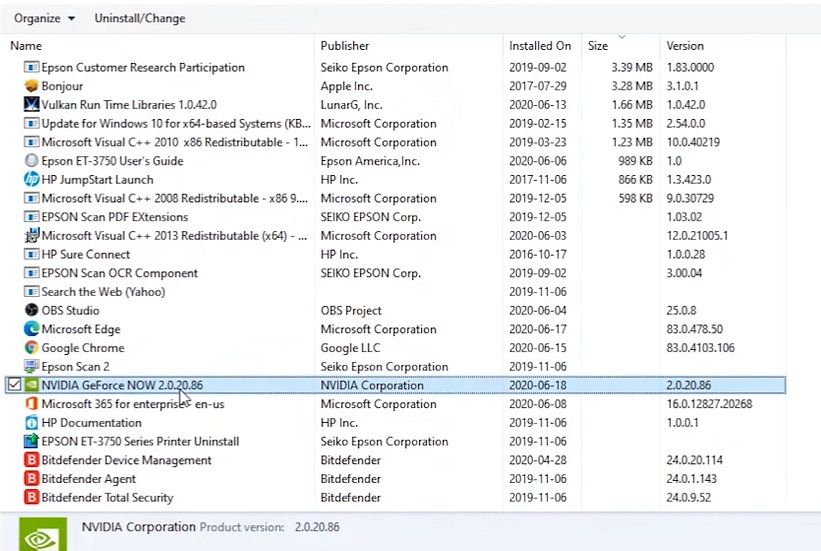Click the NVIDIA Corporation publisher cell in list
The width and height of the screenshot is (821, 551).
372,385
